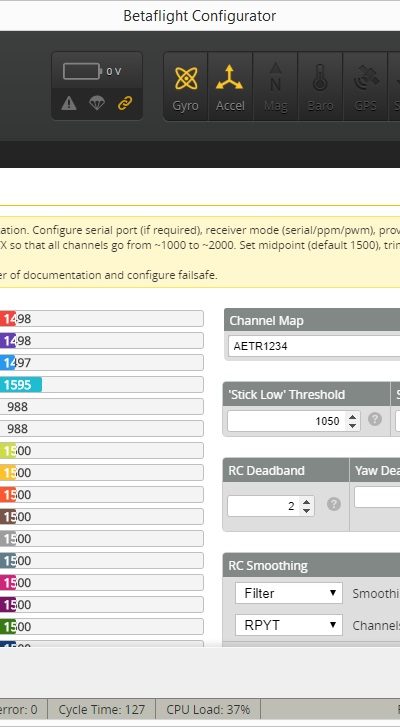Click the dark green channel bar showing 1500
The image size is (400, 727).
coord(102,627)
